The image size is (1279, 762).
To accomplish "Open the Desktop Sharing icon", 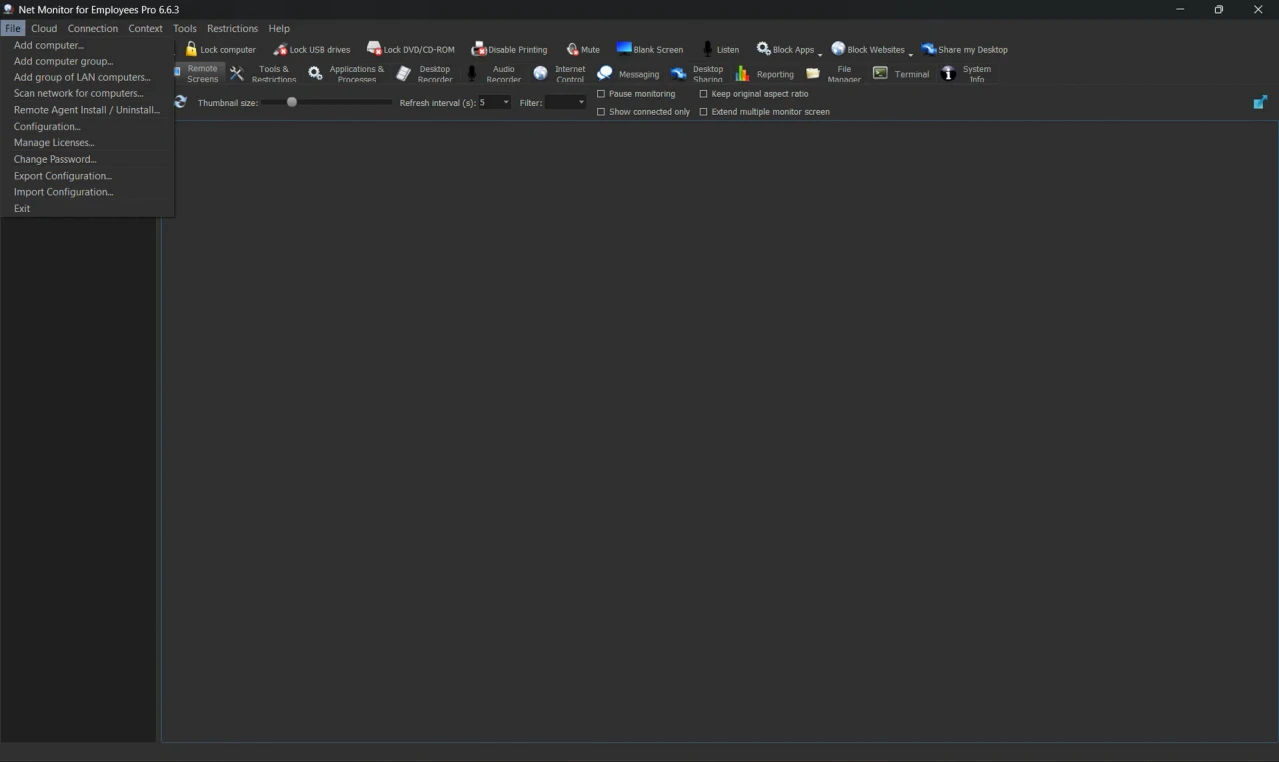I will pyautogui.click(x=678, y=74).
